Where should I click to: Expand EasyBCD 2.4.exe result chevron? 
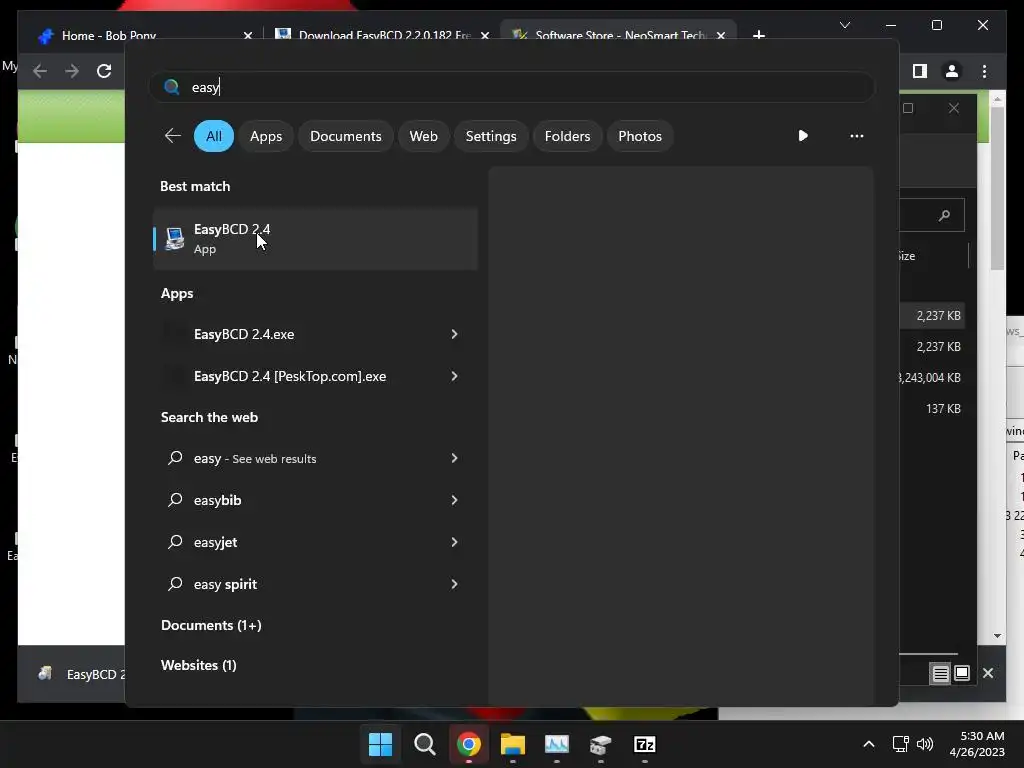pos(455,334)
